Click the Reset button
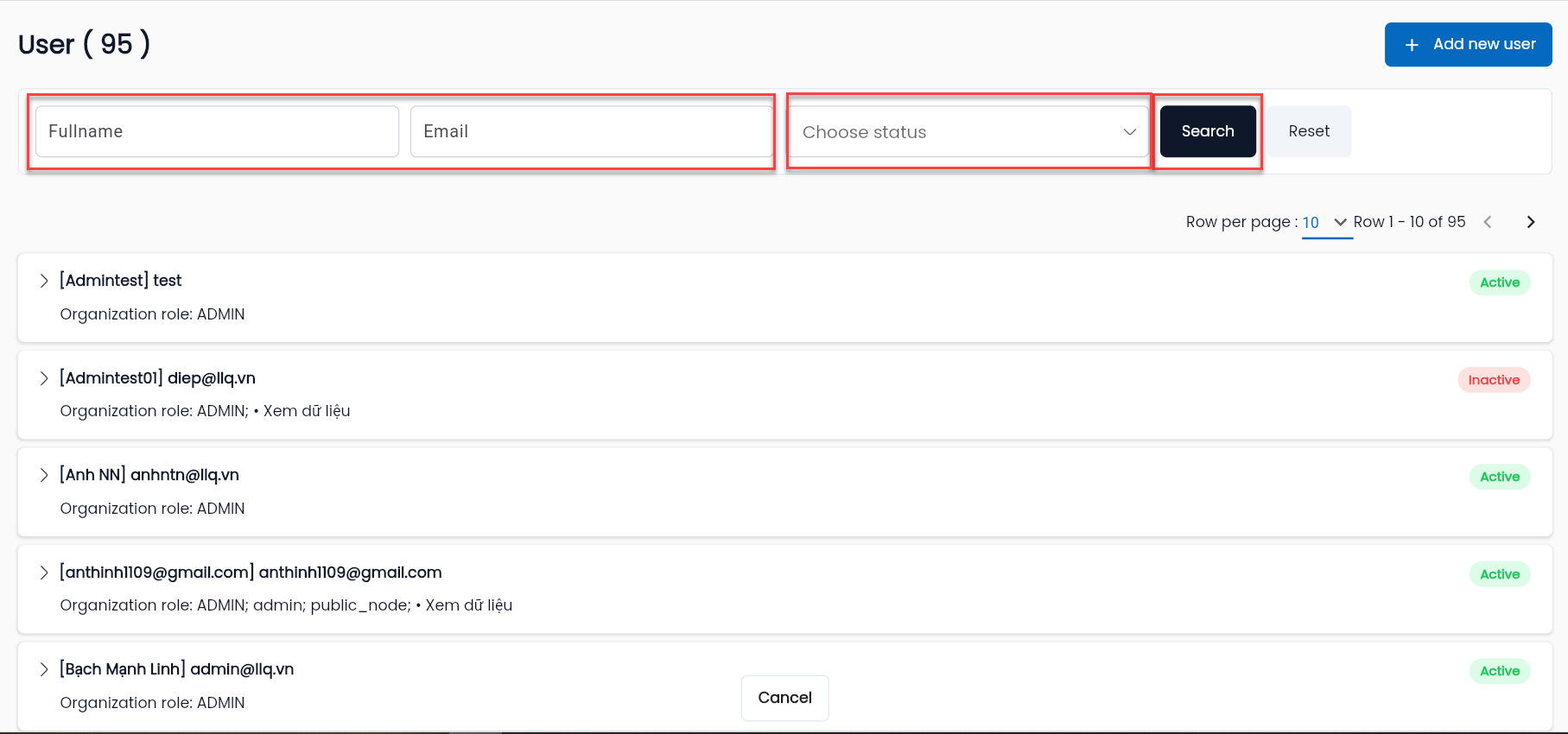 click(1309, 131)
